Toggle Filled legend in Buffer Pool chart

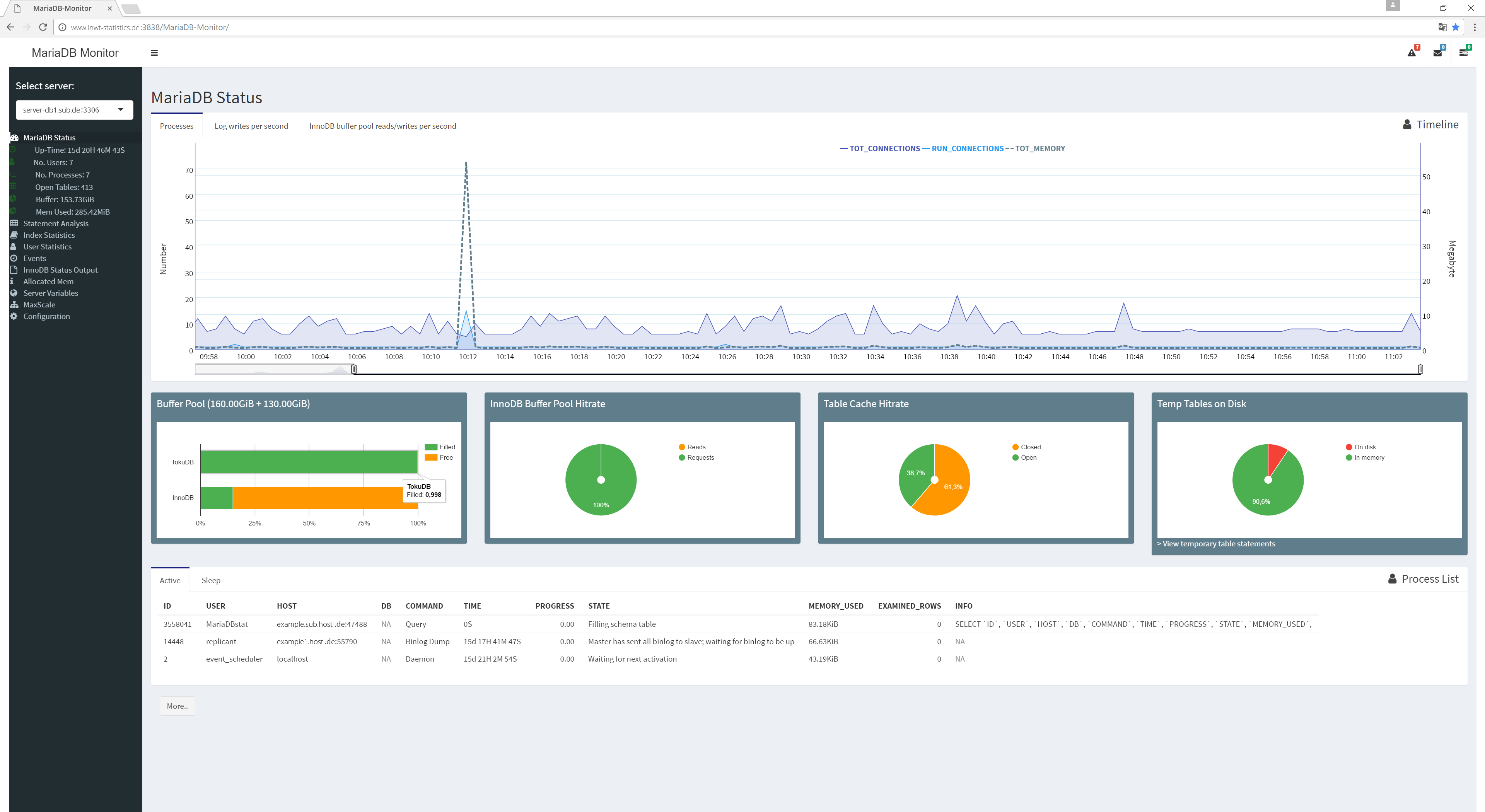(x=440, y=447)
